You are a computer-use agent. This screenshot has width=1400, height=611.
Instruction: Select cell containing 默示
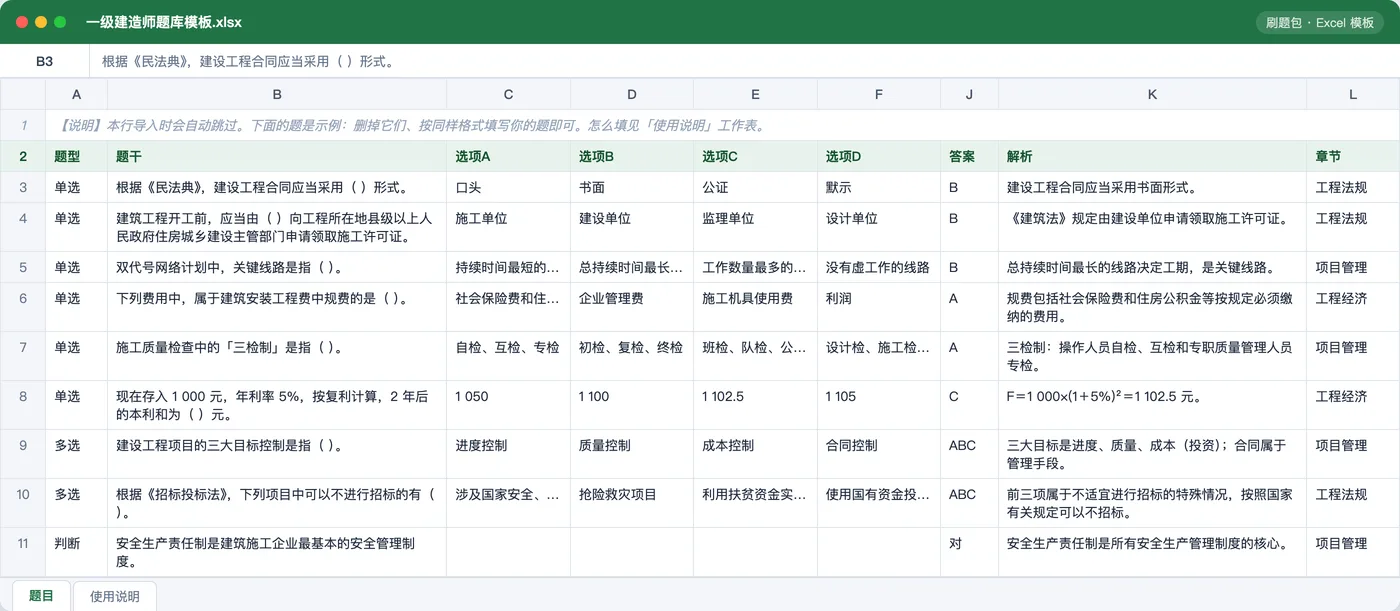click(879, 187)
